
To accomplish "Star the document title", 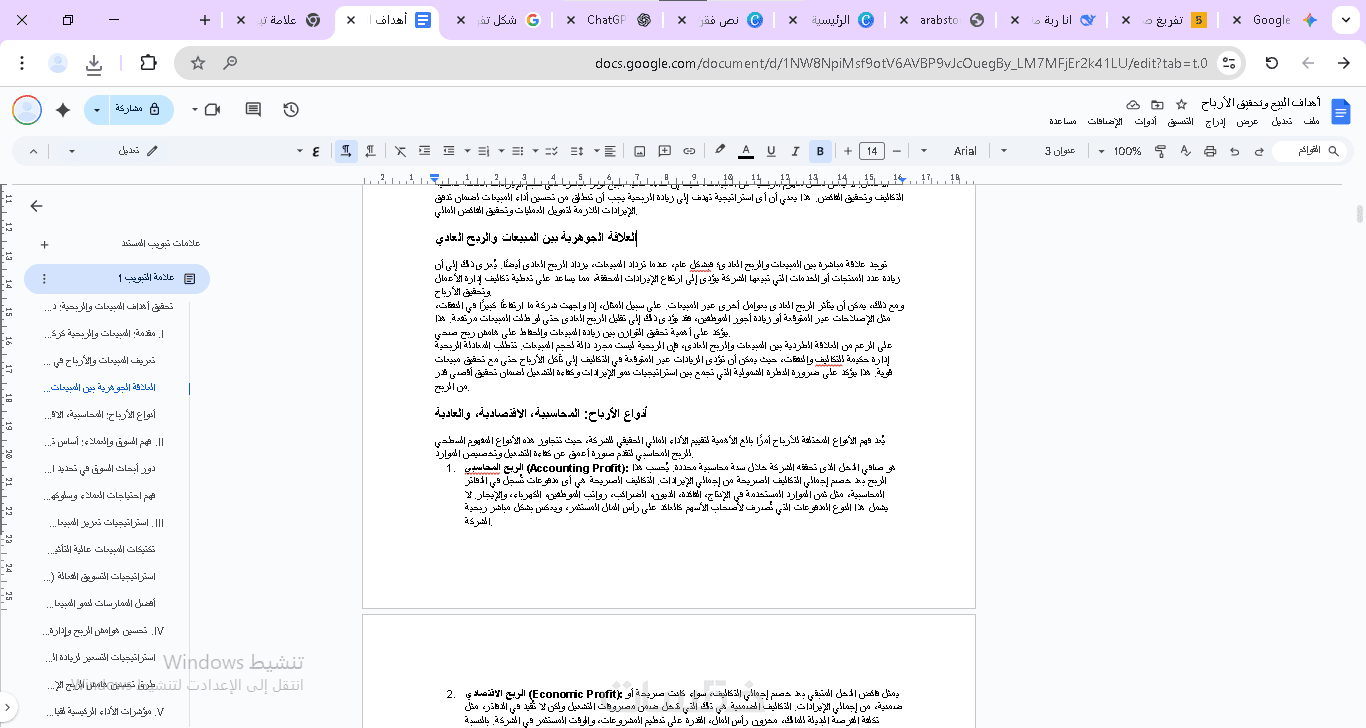I will click(1181, 104).
